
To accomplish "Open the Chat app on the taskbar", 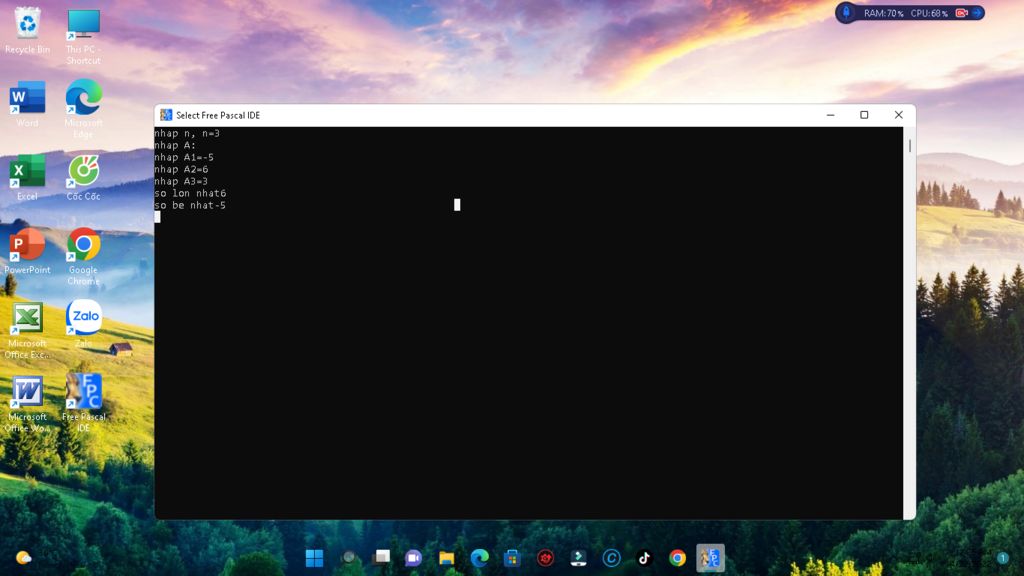I will tap(413, 558).
